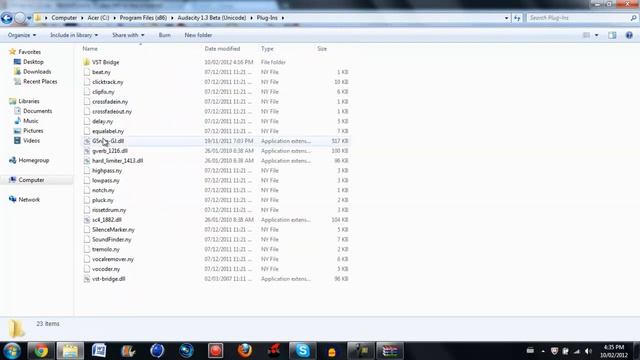Screen dimensions: 640x360
Task: Select the beat.ny file
Action: [101, 72]
